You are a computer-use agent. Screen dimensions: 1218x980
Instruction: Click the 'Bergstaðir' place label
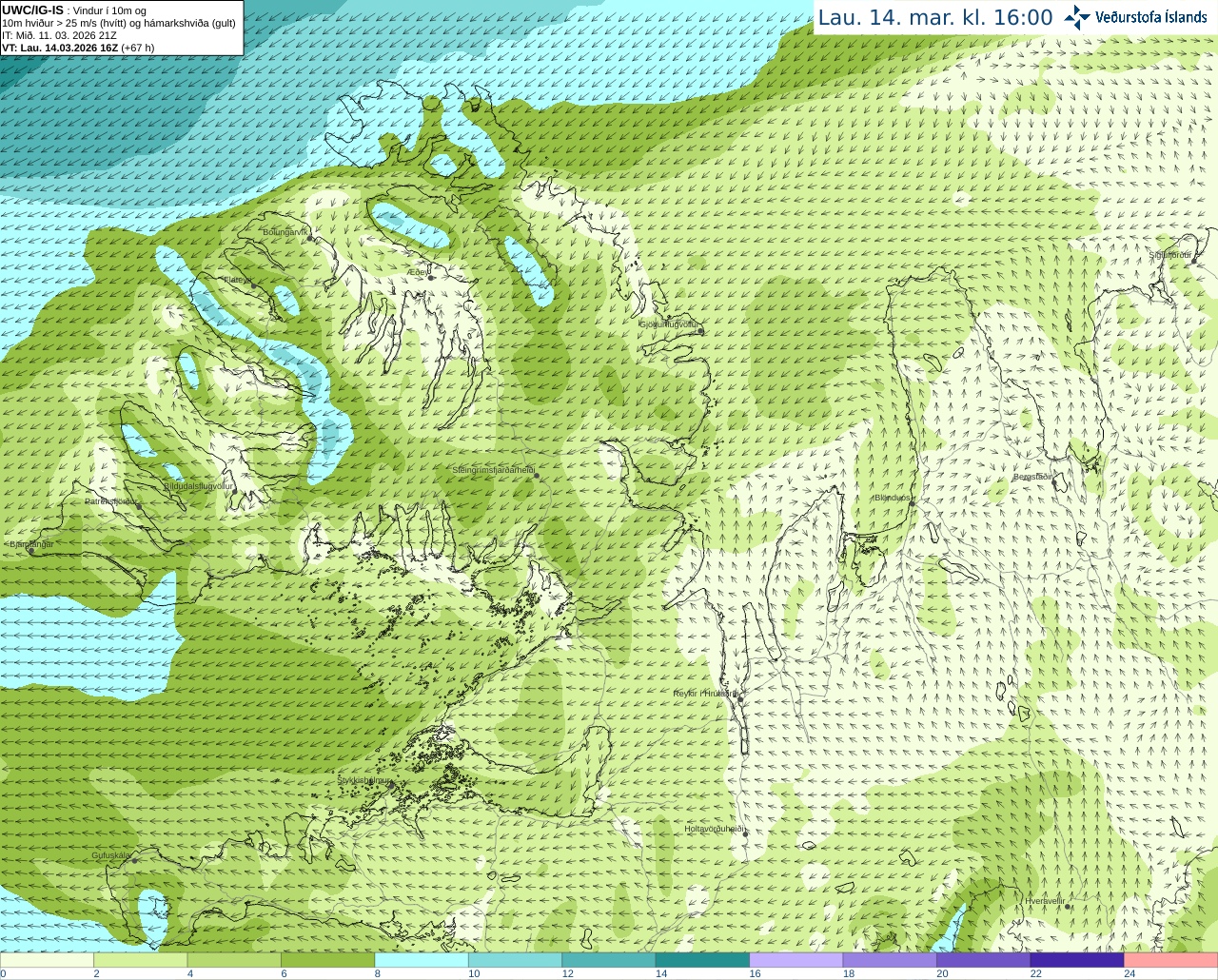[1033, 477]
